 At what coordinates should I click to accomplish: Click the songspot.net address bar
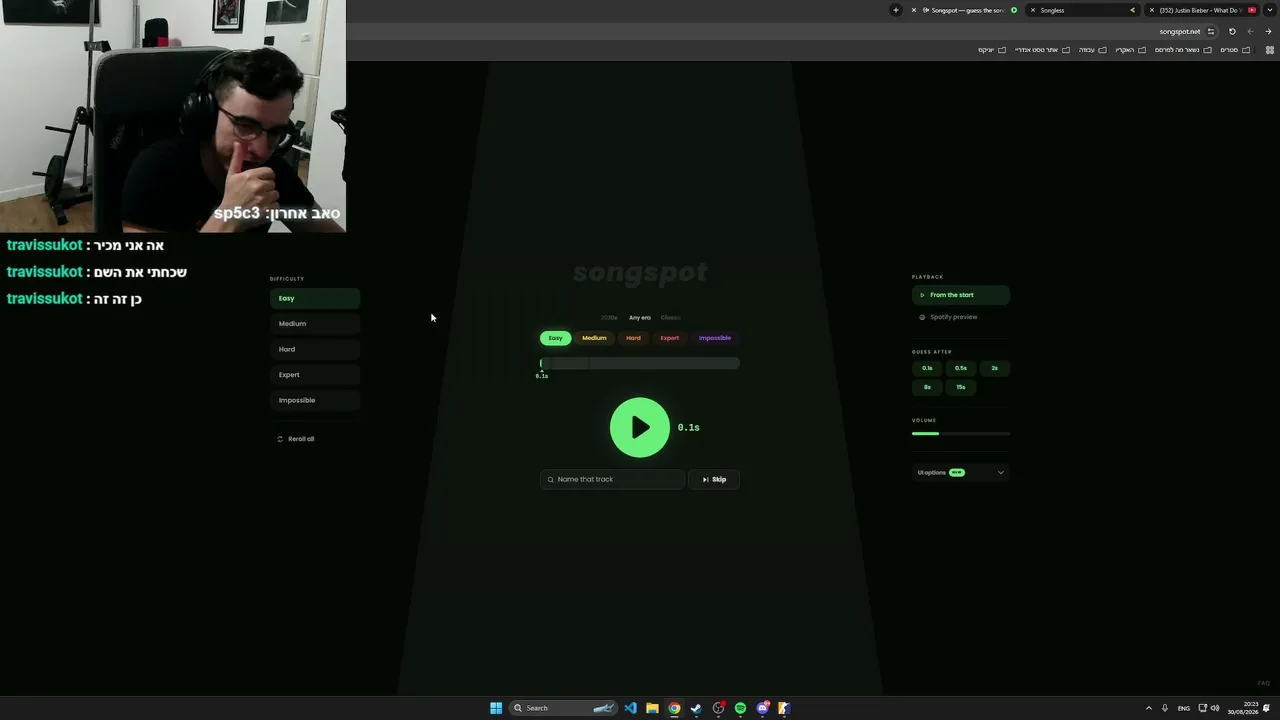click(x=780, y=31)
